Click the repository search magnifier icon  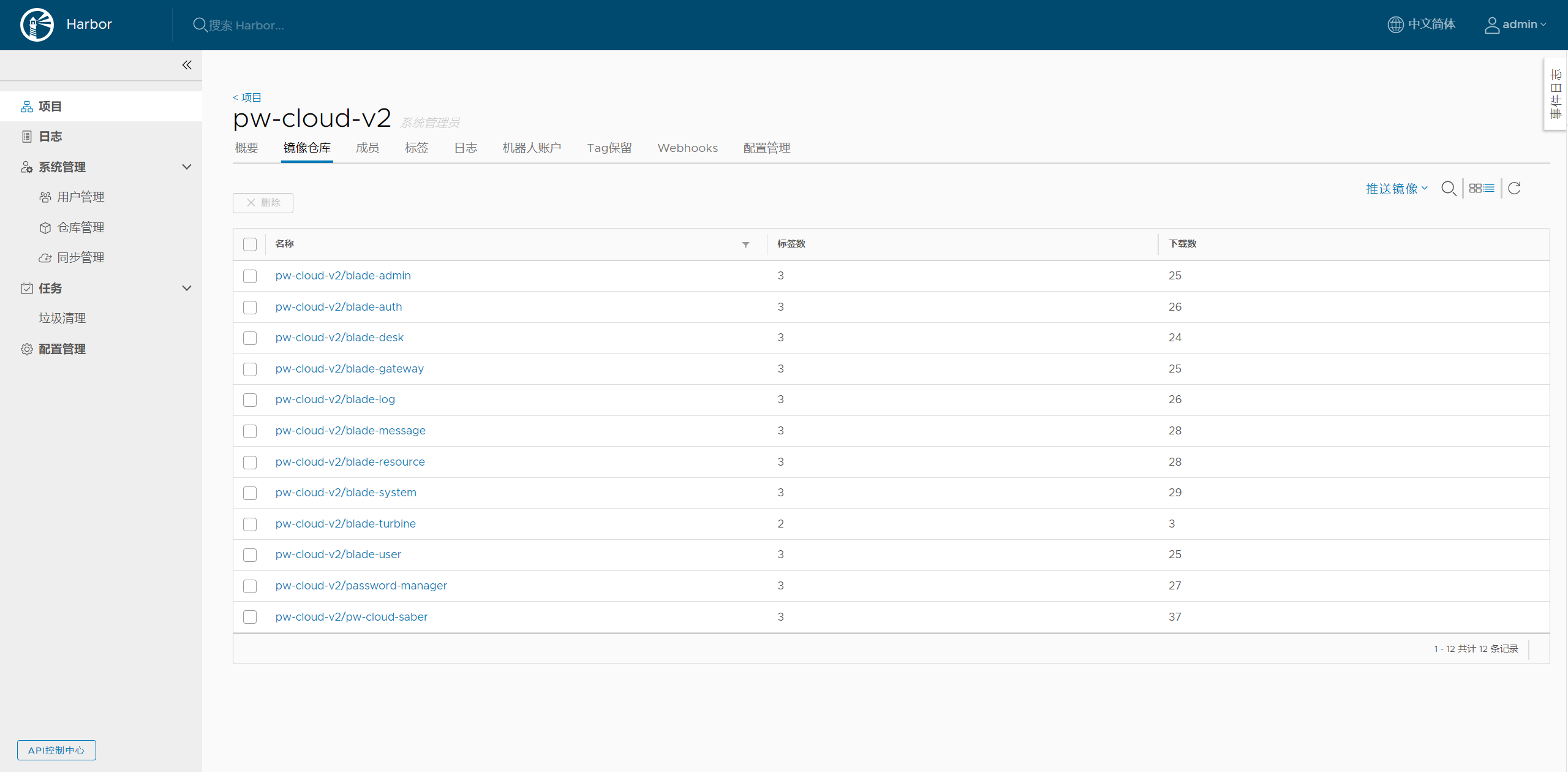[x=1448, y=189]
